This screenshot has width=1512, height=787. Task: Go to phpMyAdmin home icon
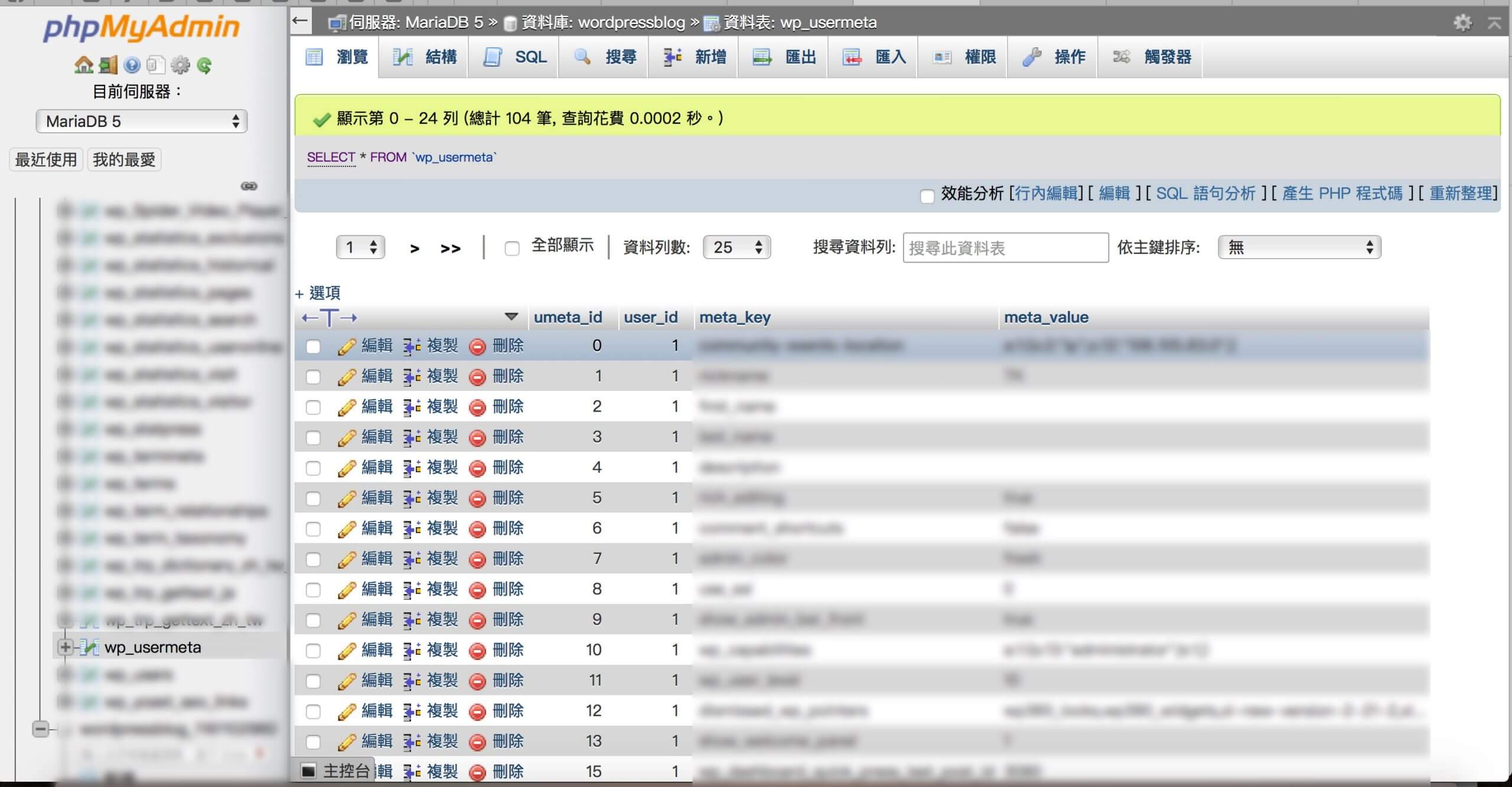(83, 65)
